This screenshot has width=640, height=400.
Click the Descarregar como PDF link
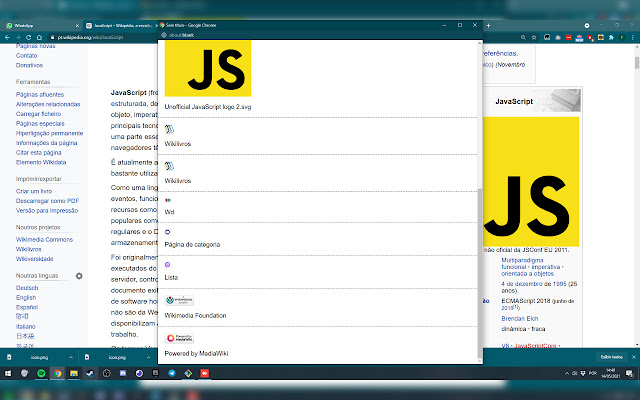click(49, 201)
